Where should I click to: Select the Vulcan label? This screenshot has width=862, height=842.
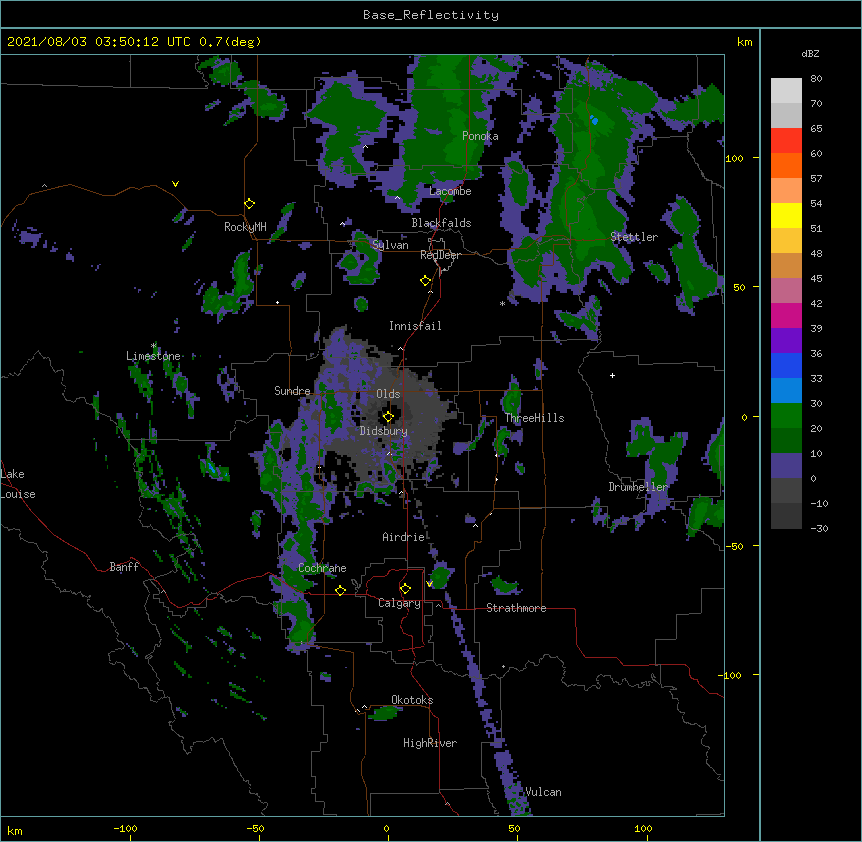[543, 792]
